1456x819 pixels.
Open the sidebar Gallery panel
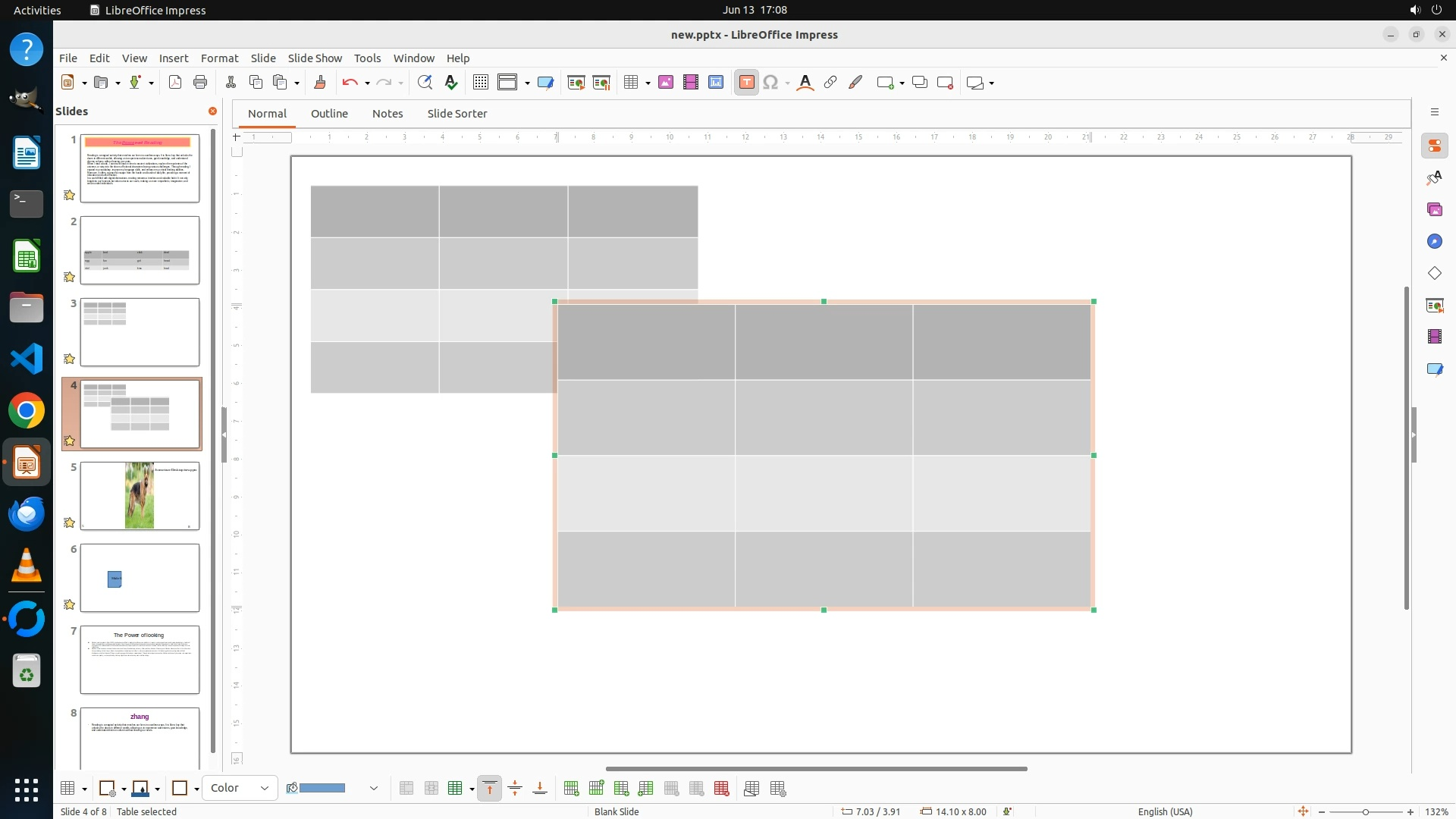tap(1434, 210)
